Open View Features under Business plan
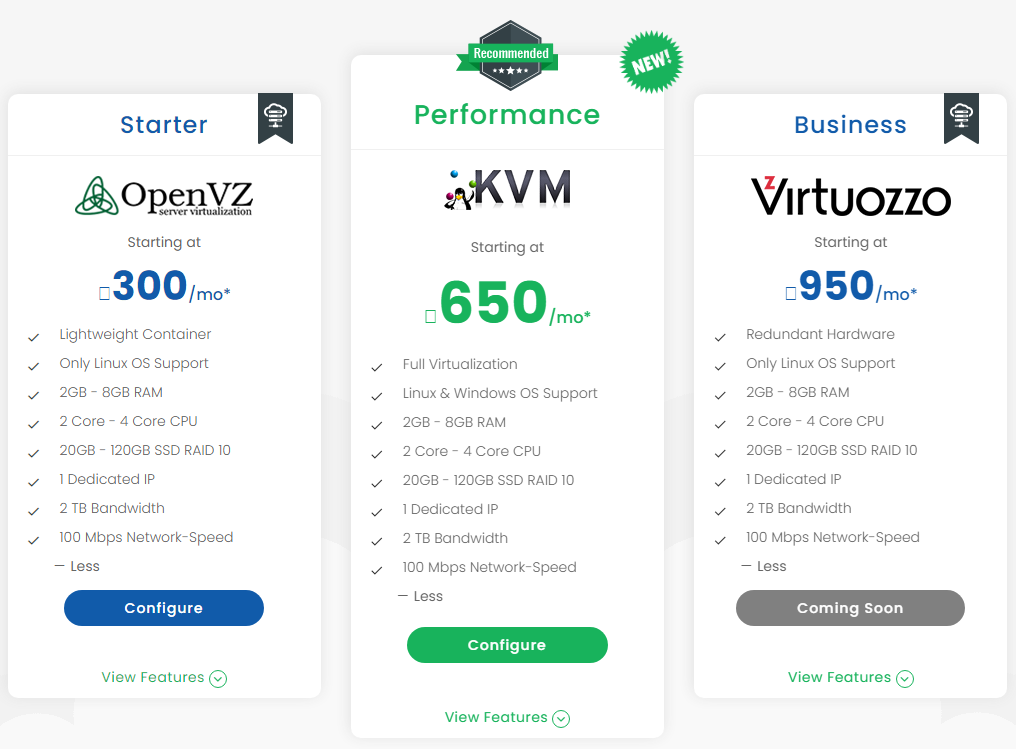Image resolution: width=1016 pixels, height=749 pixels. coord(851,678)
